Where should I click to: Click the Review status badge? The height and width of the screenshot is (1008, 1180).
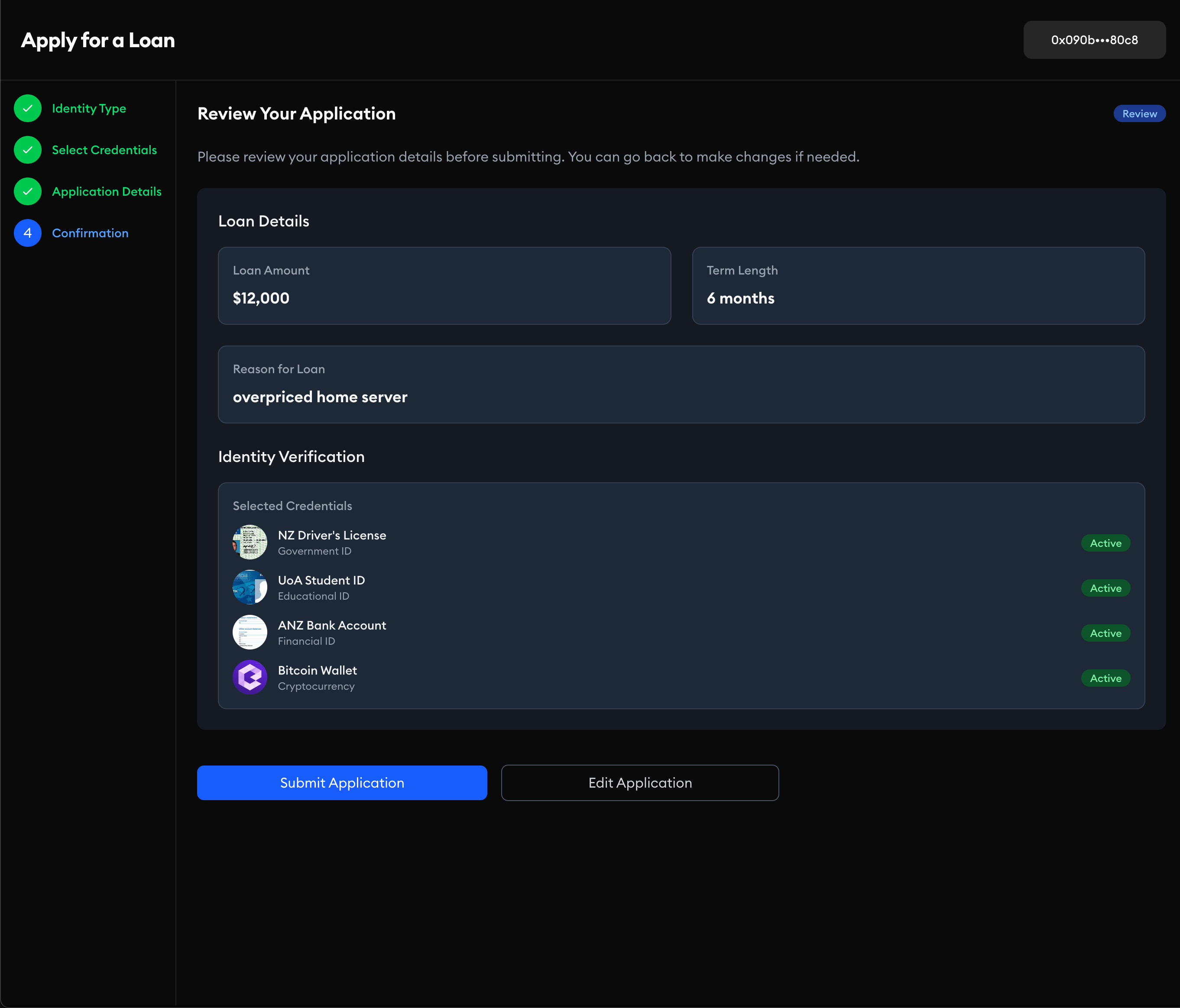point(1139,113)
